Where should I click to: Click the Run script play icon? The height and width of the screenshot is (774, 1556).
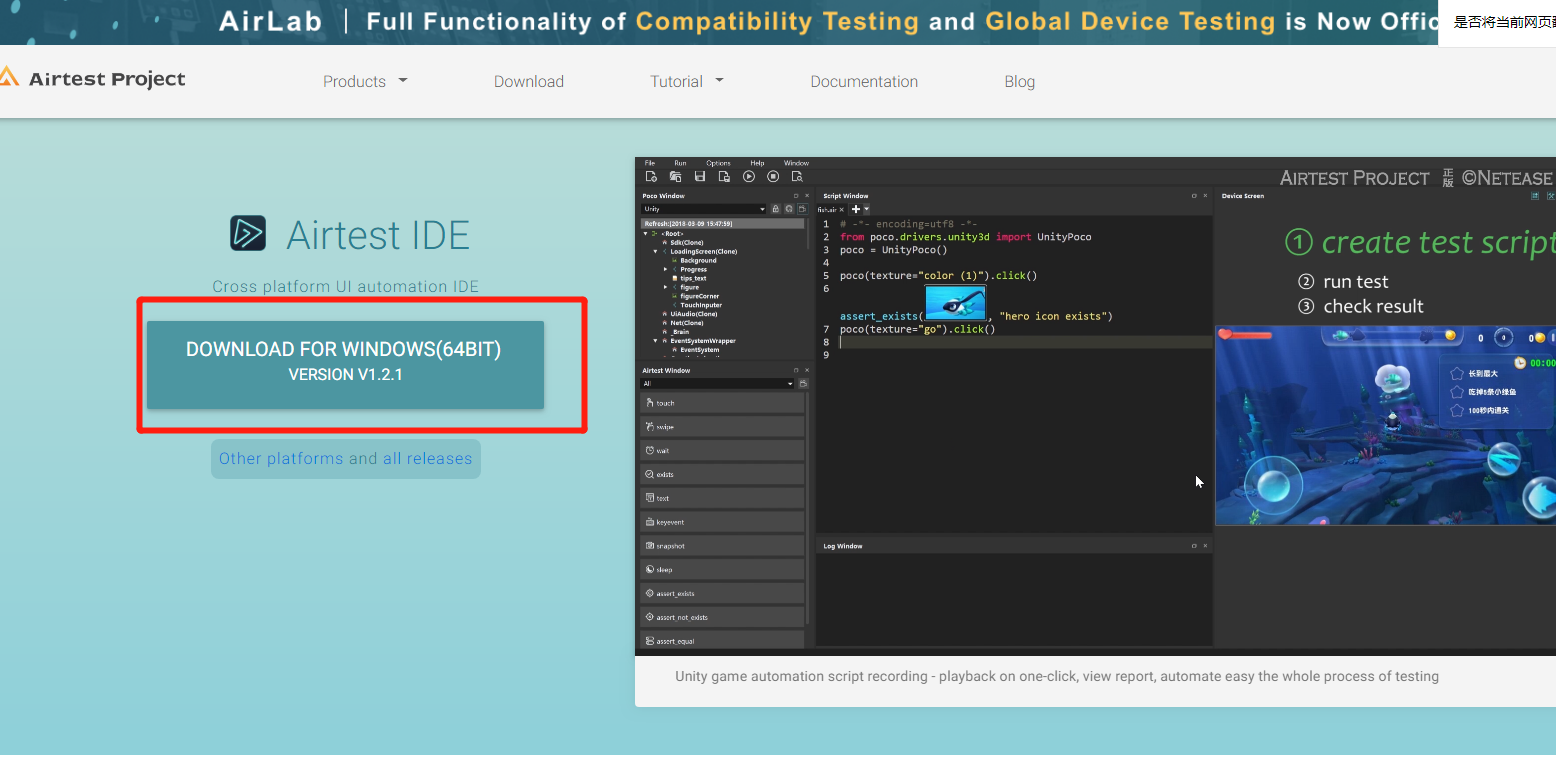tap(749, 176)
